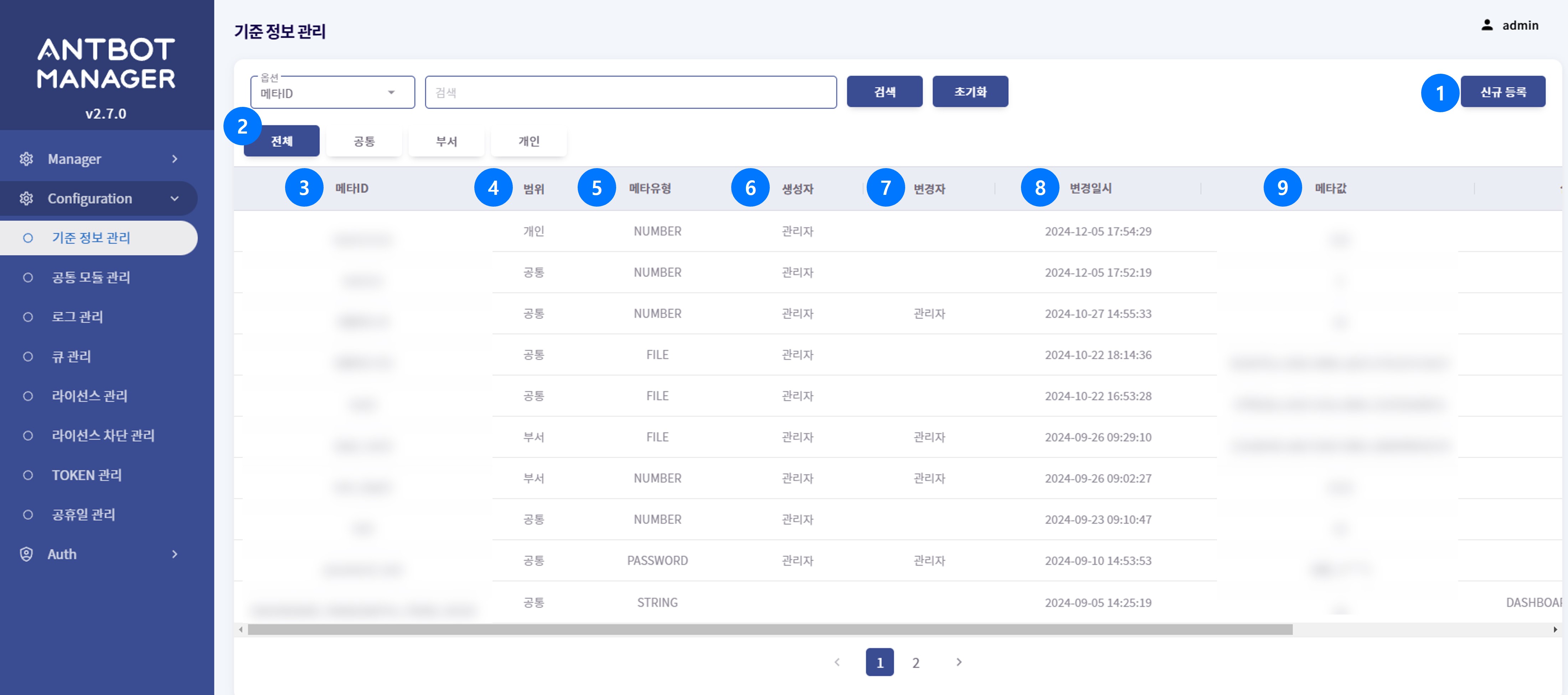Image resolution: width=1568 pixels, height=695 pixels.
Task: Click the 신규 등록 button
Action: 1503,92
